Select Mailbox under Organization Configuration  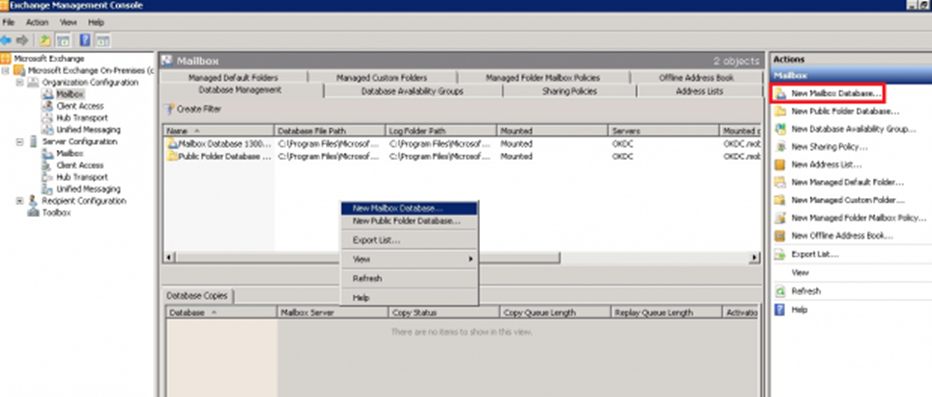click(x=70, y=94)
